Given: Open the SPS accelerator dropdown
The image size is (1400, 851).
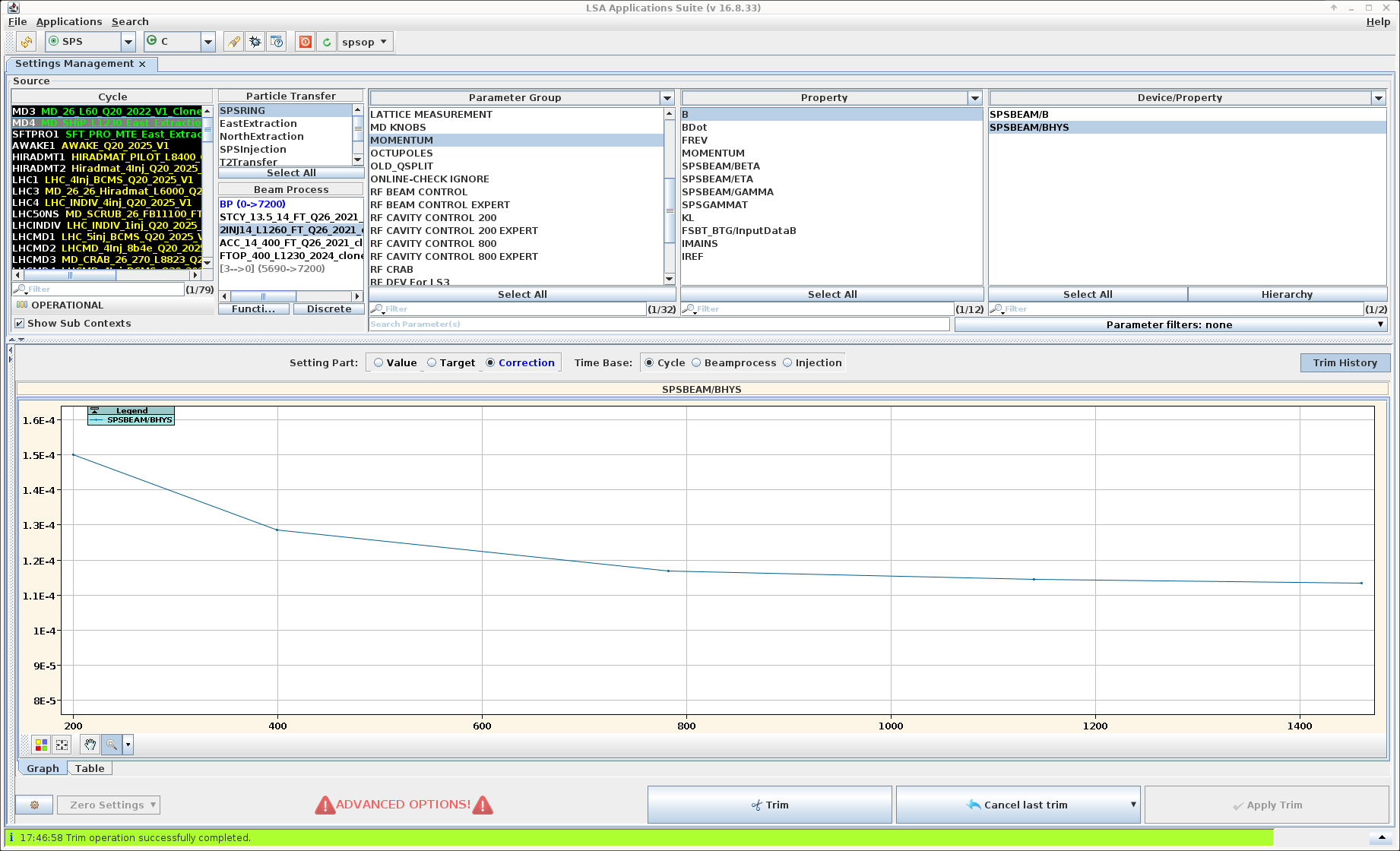Looking at the screenshot, I should point(128,42).
